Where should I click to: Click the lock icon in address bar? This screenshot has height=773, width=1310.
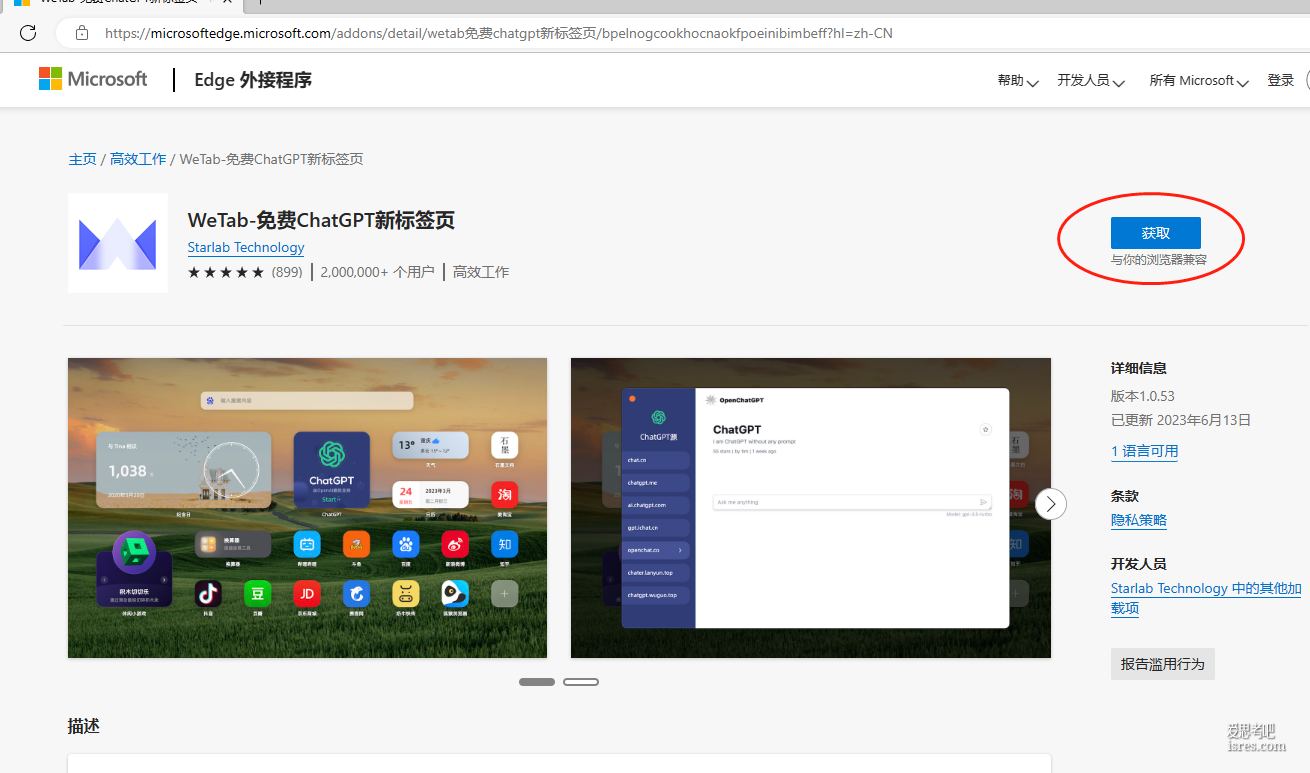[x=82, y=33]
